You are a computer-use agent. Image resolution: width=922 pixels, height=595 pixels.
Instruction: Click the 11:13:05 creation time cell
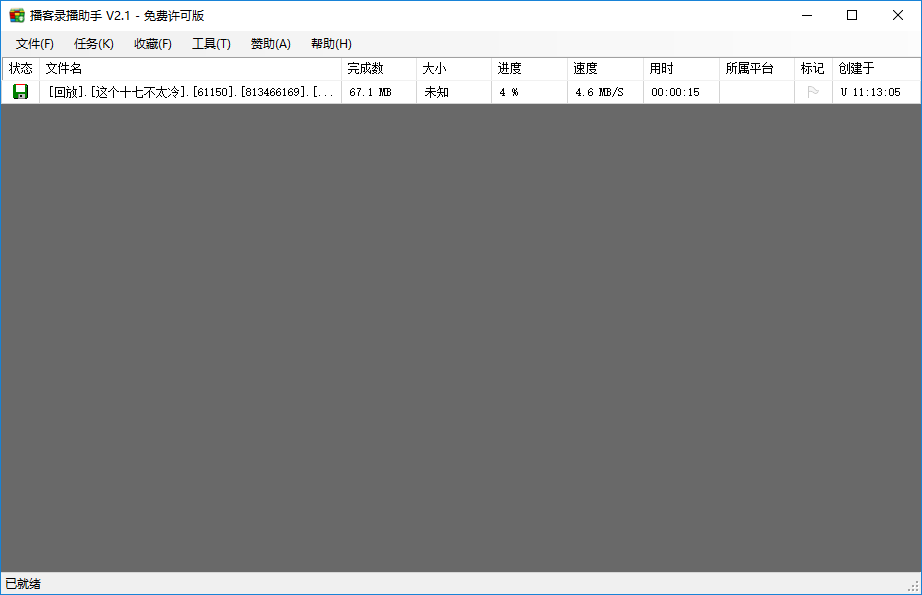tap(876, 92)
